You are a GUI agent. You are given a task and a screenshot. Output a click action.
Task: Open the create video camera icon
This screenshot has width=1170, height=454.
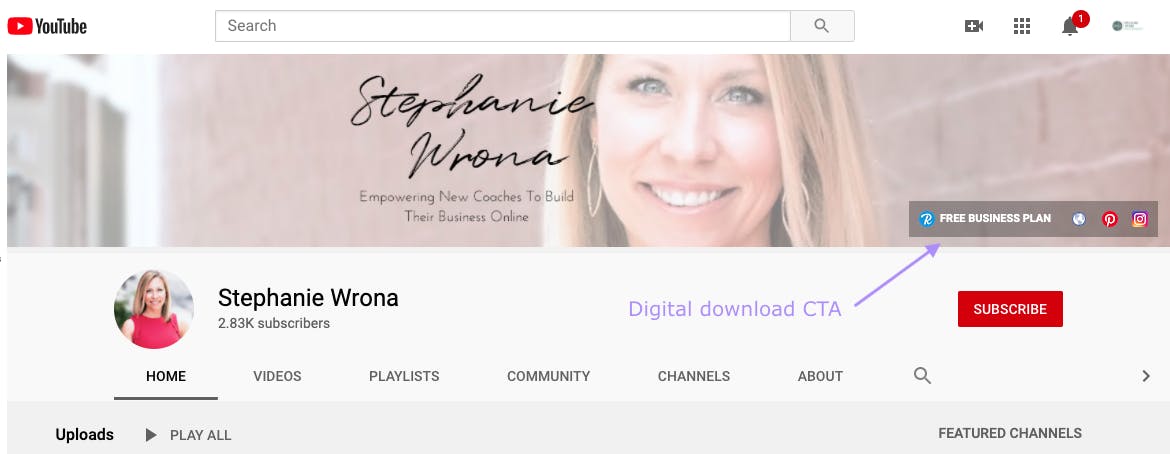pyautogui.click(x=974, y=26)
